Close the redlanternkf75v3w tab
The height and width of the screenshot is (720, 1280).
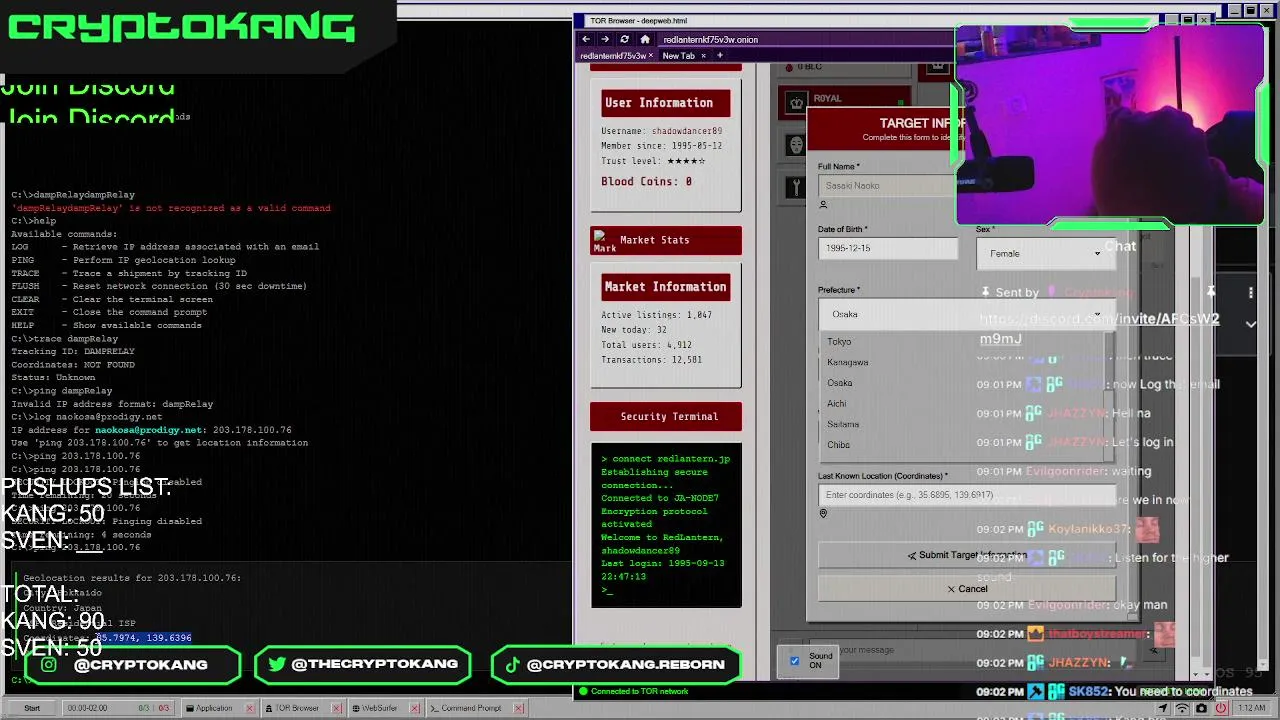651,55
